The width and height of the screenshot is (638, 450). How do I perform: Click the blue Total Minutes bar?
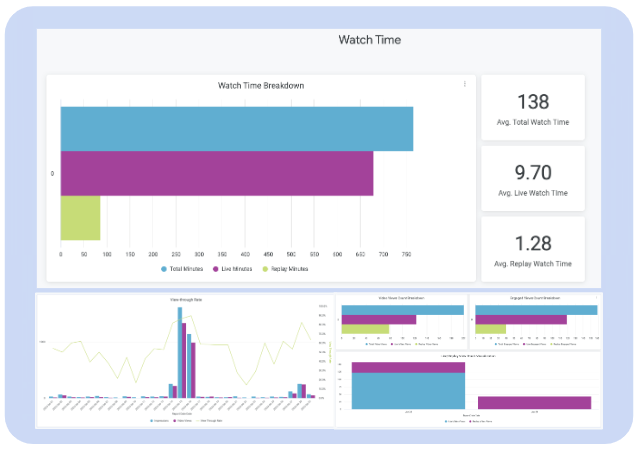pyautogui.click(x=236, y=128)
